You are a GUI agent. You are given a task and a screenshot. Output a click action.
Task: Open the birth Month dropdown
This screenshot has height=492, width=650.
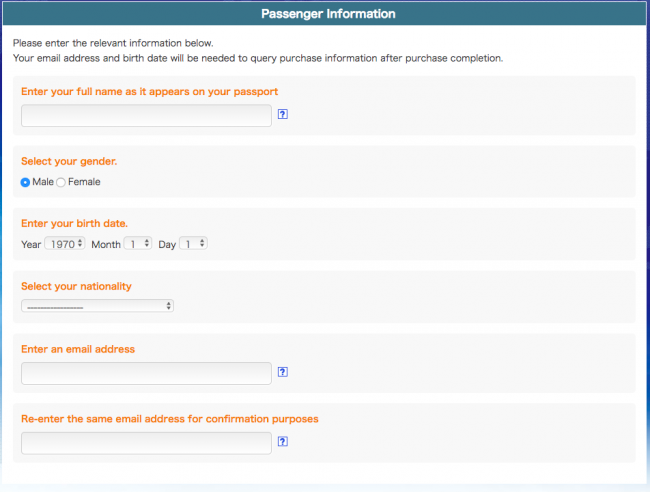(x=138, y=244)
